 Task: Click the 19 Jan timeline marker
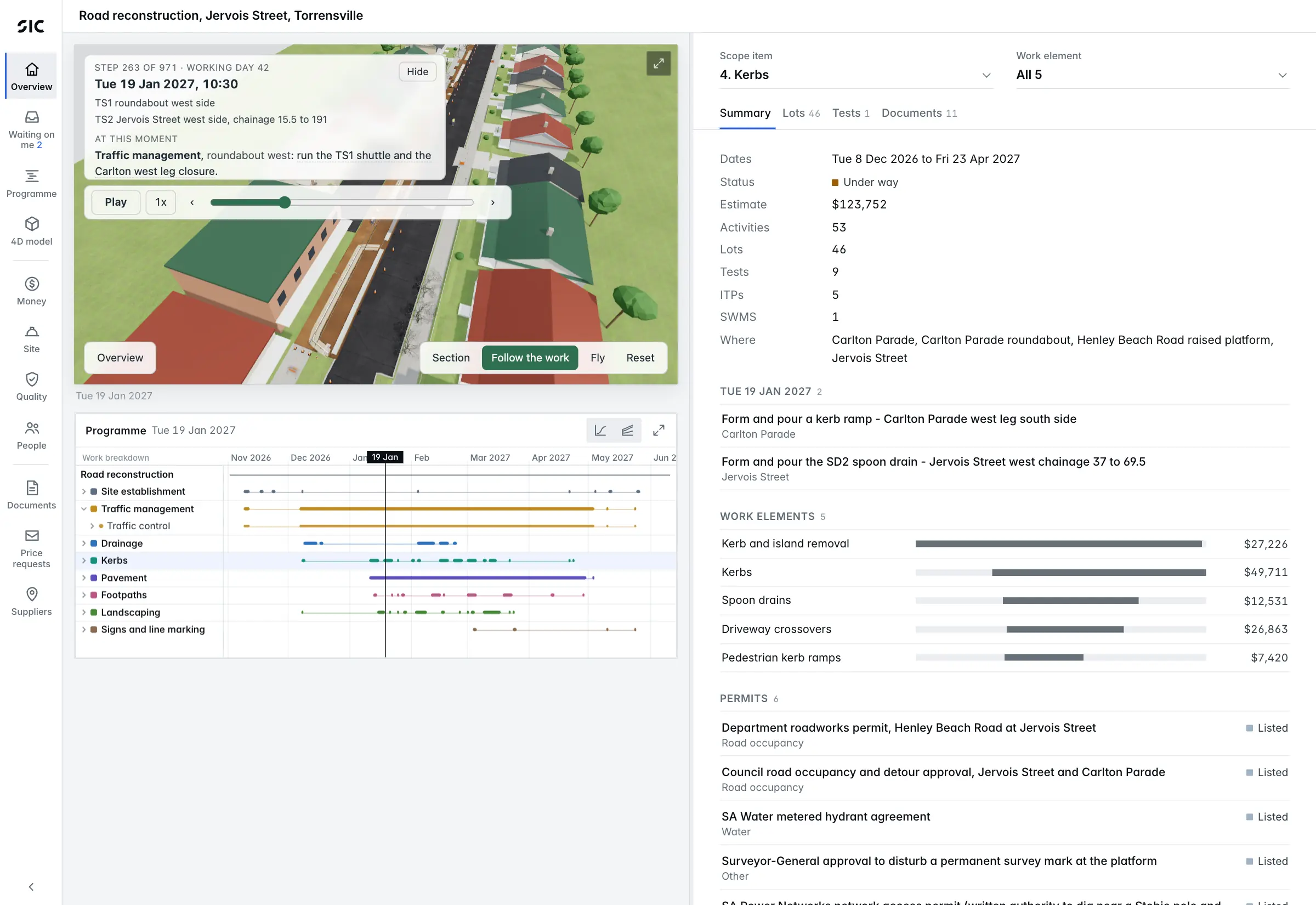pos(385,457)
